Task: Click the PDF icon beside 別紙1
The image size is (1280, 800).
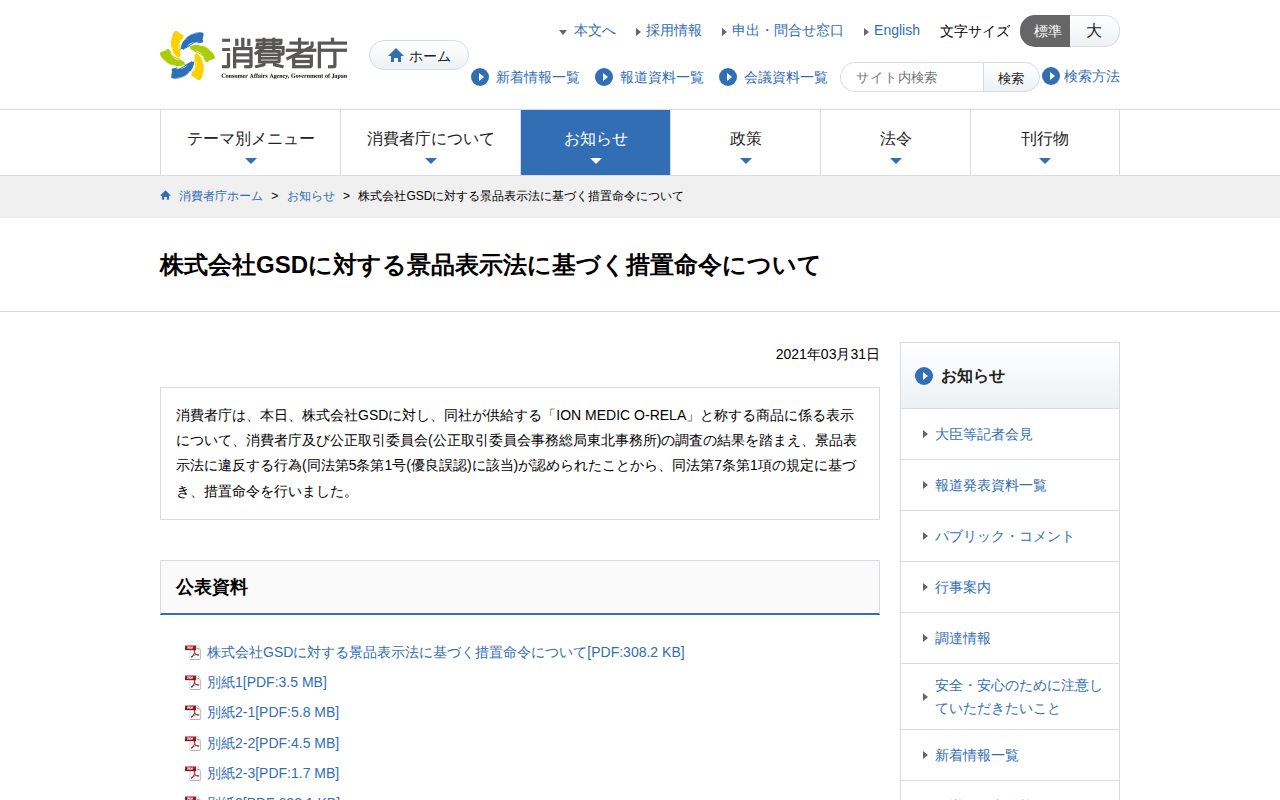Action: (193, 683)
